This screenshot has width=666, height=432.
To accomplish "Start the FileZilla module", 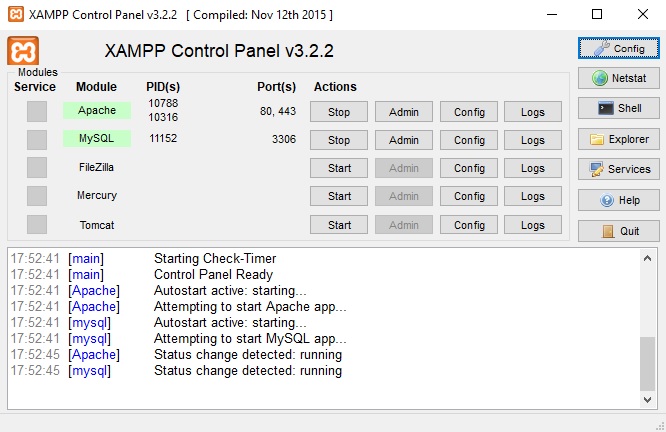I will click(x=339, y=168).
